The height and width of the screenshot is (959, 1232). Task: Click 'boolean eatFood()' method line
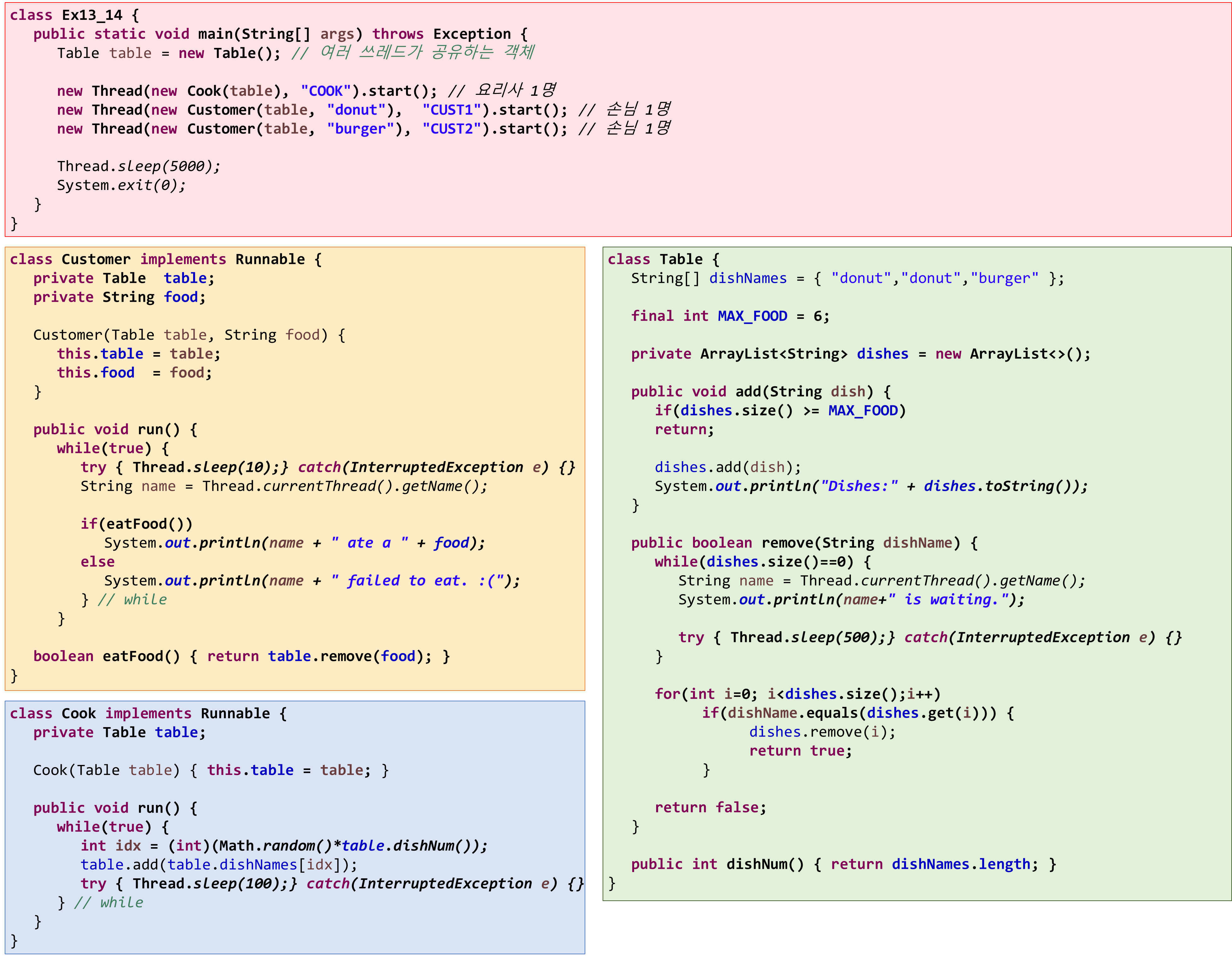click(x=241, y=657)
